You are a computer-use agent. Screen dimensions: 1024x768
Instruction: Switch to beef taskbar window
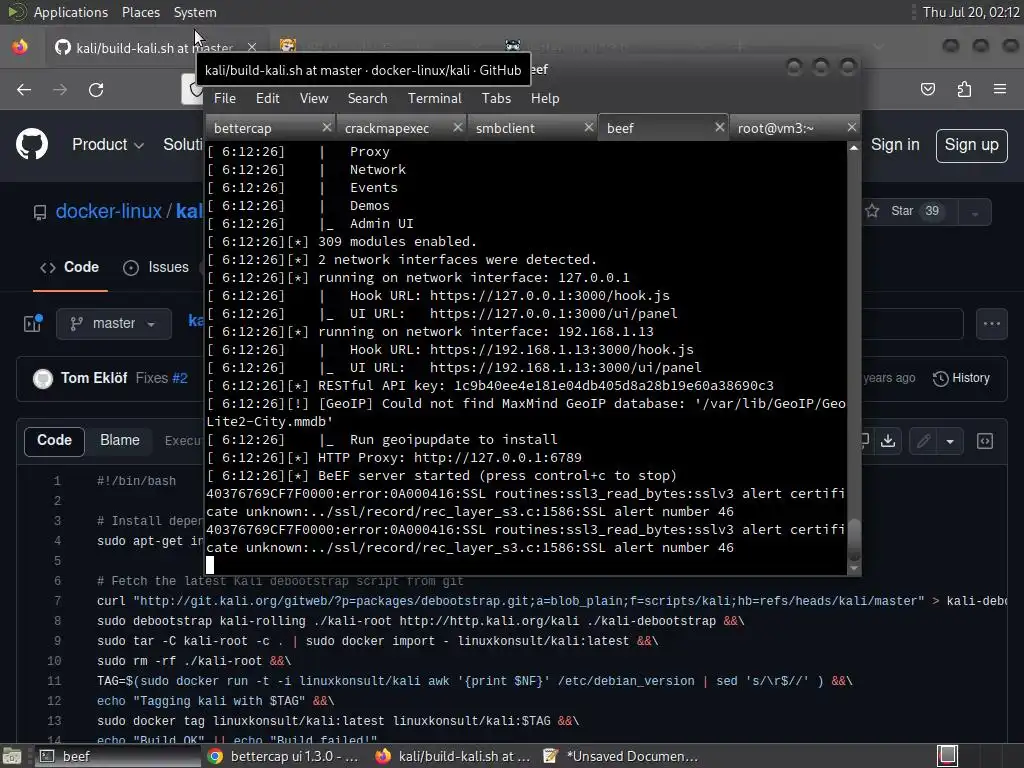pyautogui.click(x=116, y=756)
